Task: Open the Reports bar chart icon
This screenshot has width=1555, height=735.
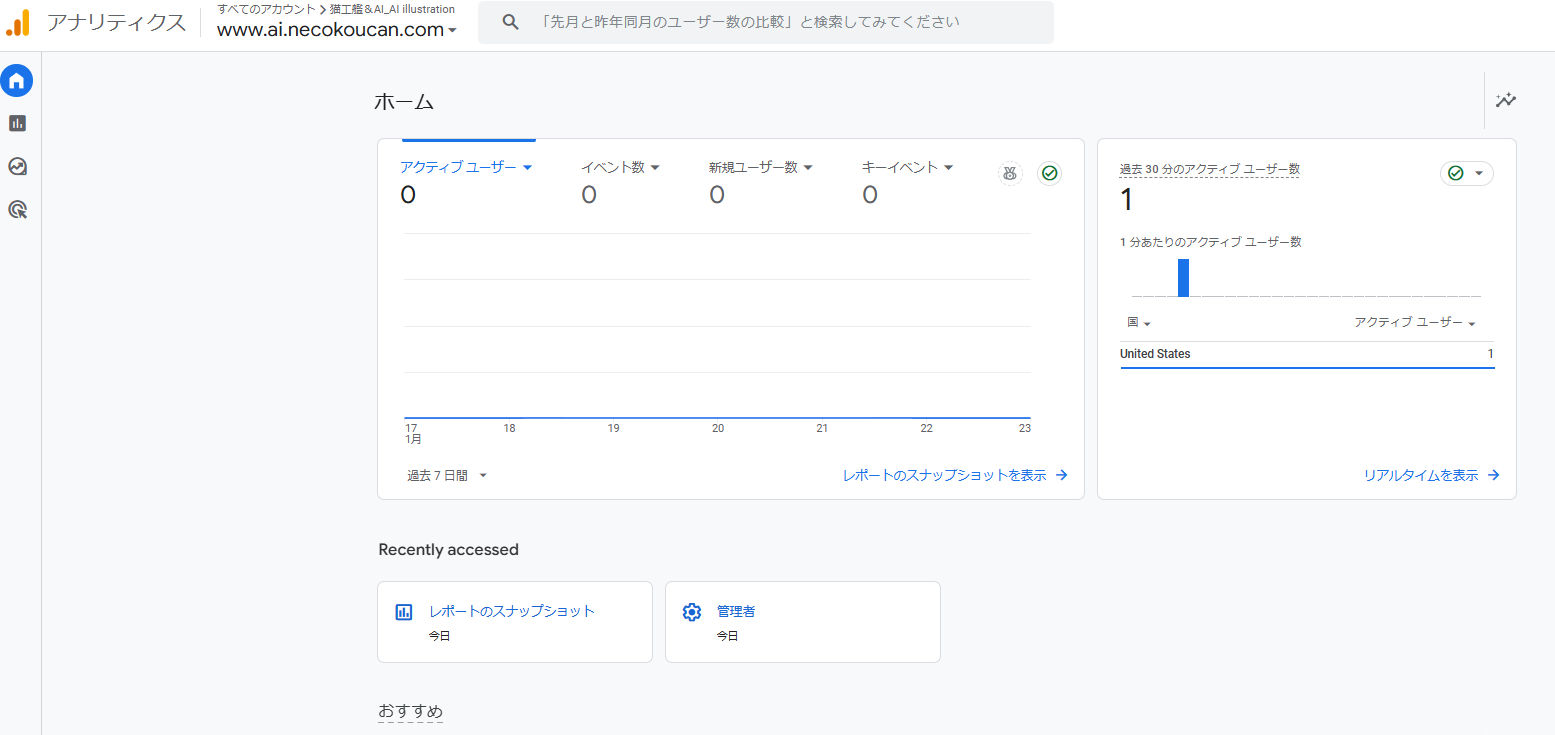Action: pyautogui.click(x=17, y=123)
